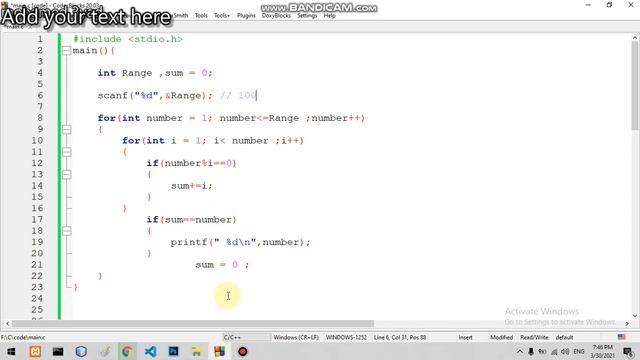Open the grey feather taskbar icon
640x360 pixels.
click(x=105, y=351)
